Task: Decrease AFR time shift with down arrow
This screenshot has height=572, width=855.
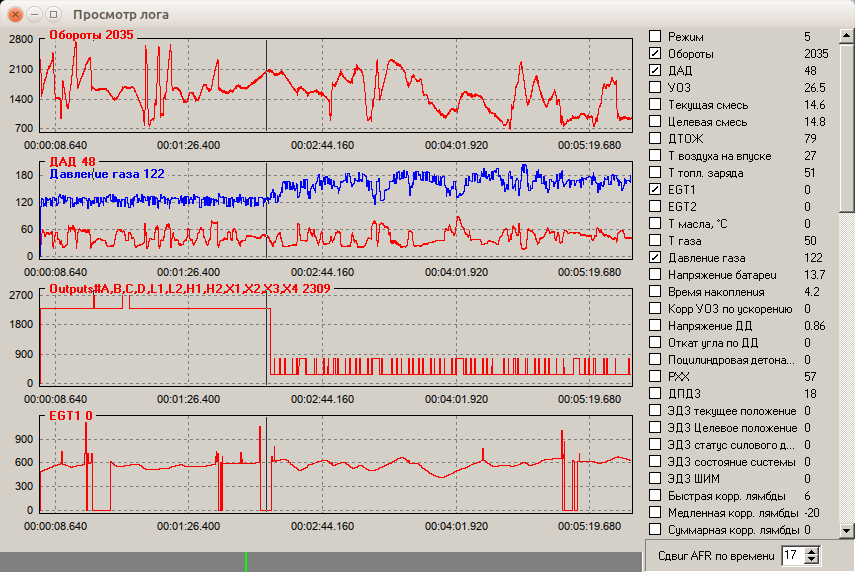Action: pyautogui.click(x=812, y=560)
